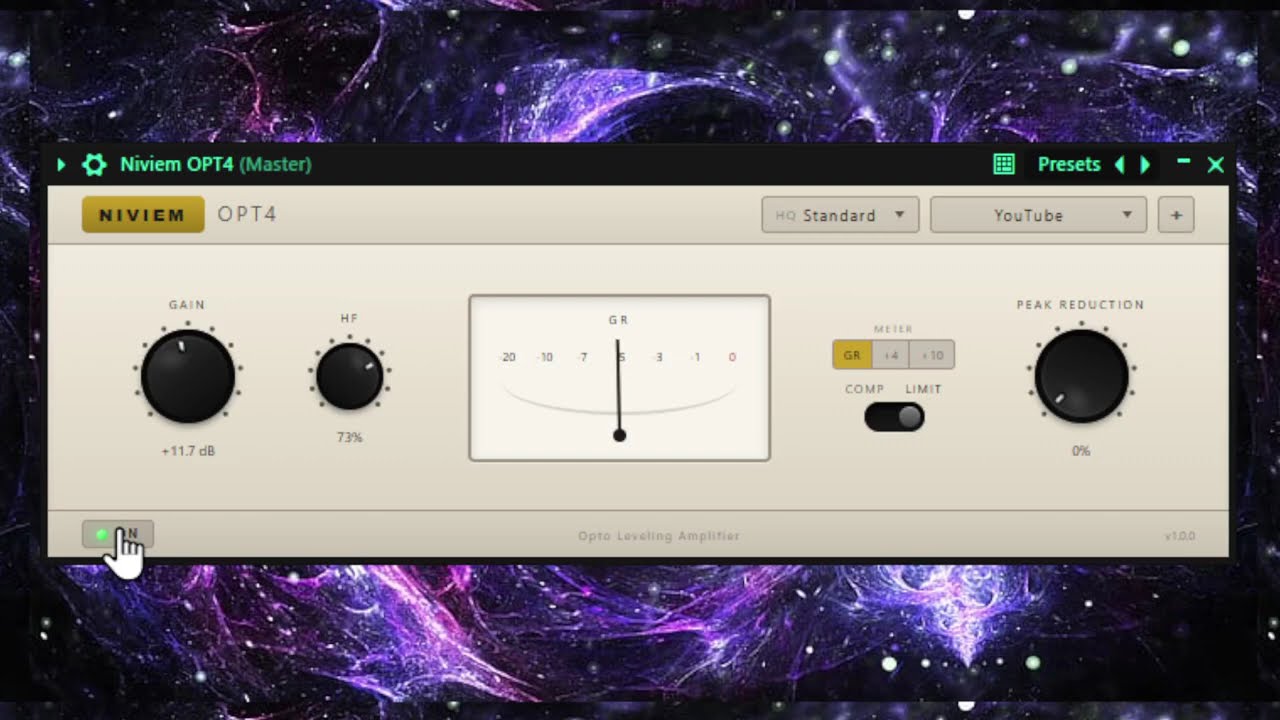Select the GR meter mode
Viewport: 1280px width, 720px height.
(x=852, y=355)
